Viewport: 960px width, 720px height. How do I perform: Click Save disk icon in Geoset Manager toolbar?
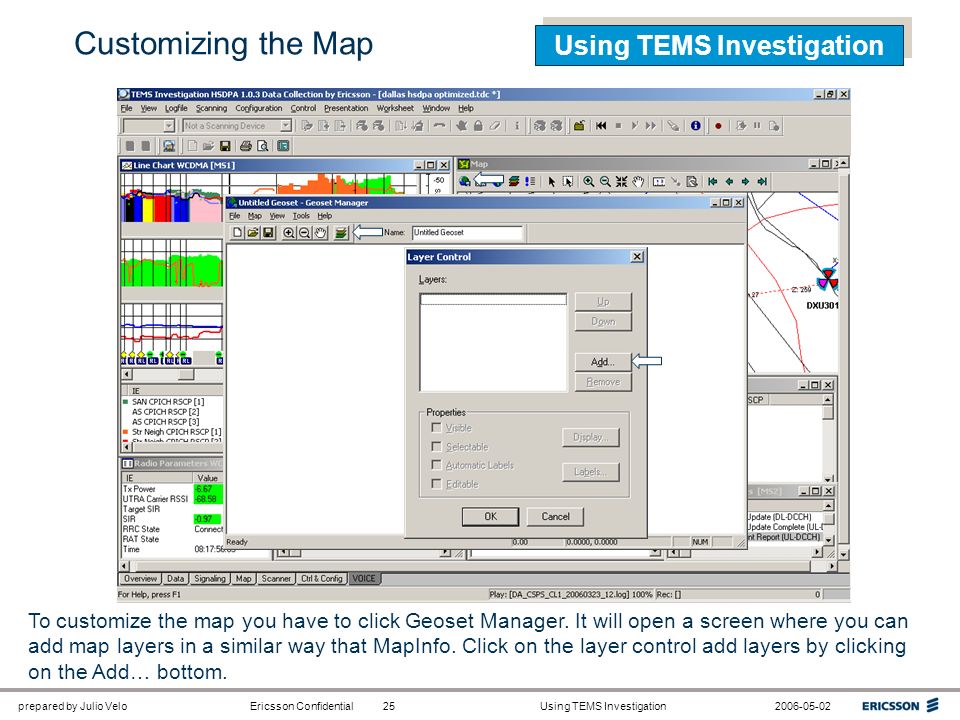268,233
